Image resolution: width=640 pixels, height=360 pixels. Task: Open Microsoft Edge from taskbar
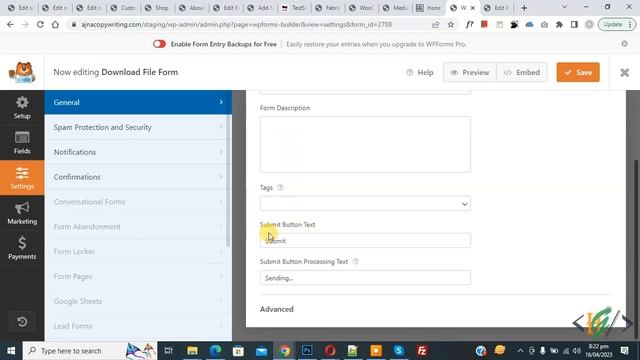(216, 351)
